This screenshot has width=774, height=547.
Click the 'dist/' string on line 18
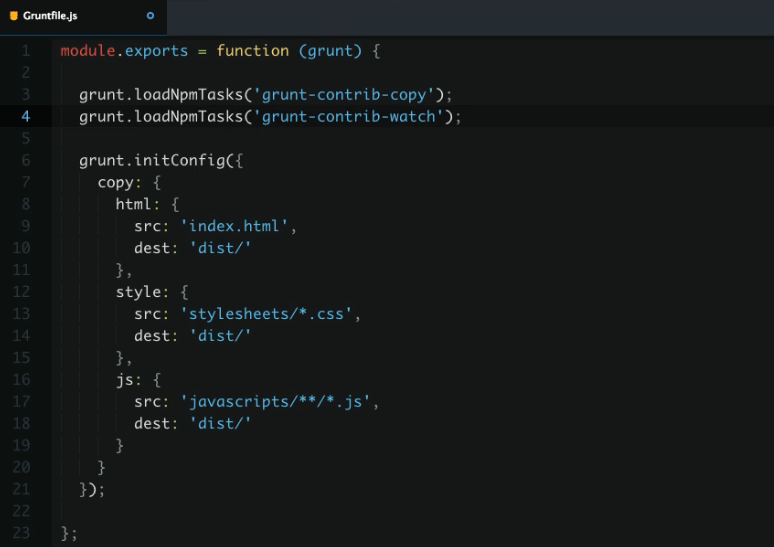click(x=221, y=424)
